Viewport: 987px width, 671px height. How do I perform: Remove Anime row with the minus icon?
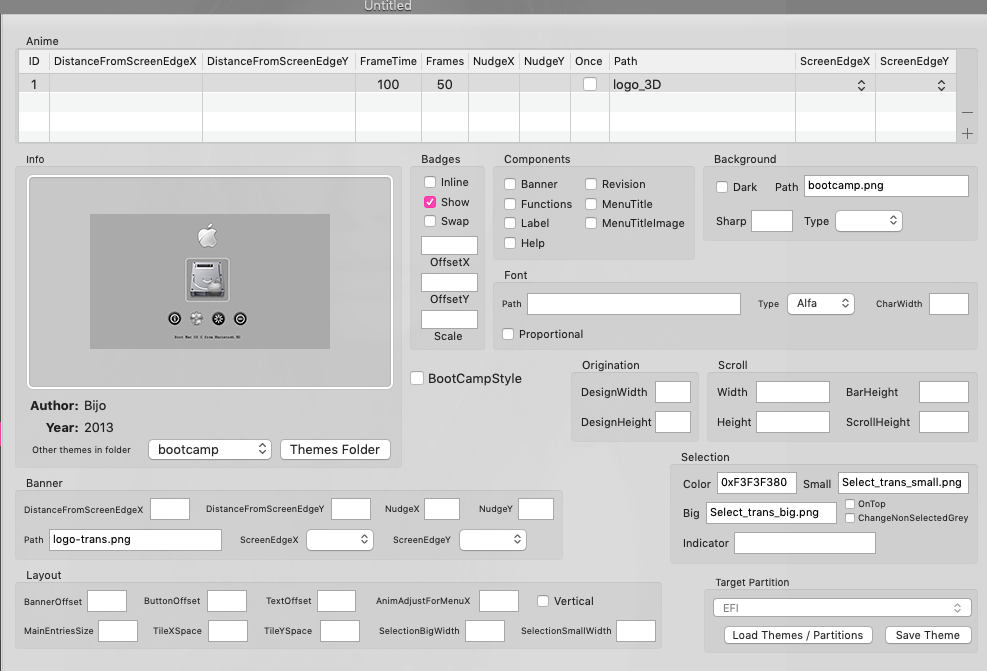click(x=967, y=113)
